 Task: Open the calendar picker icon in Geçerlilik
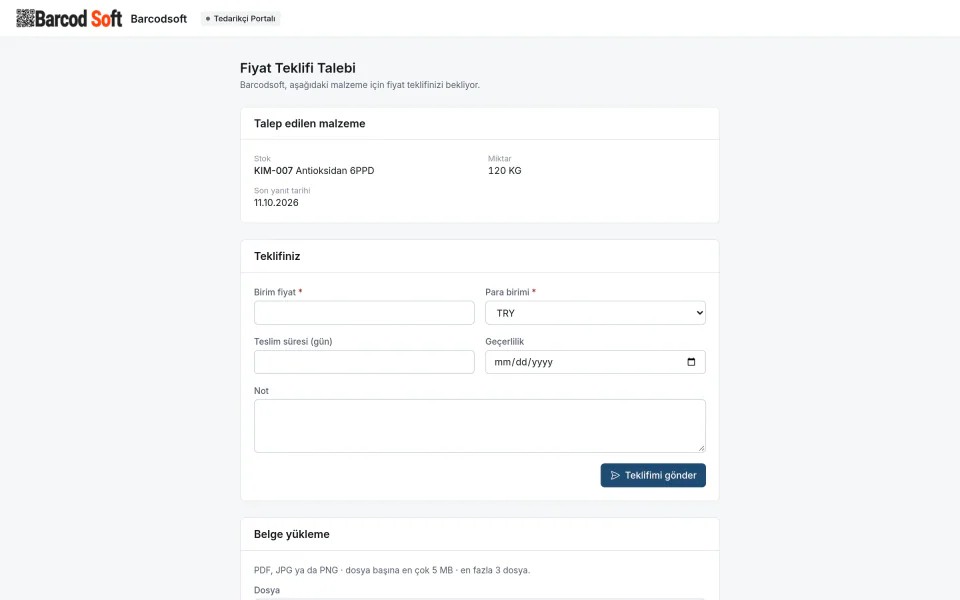(x=691, y=362)
